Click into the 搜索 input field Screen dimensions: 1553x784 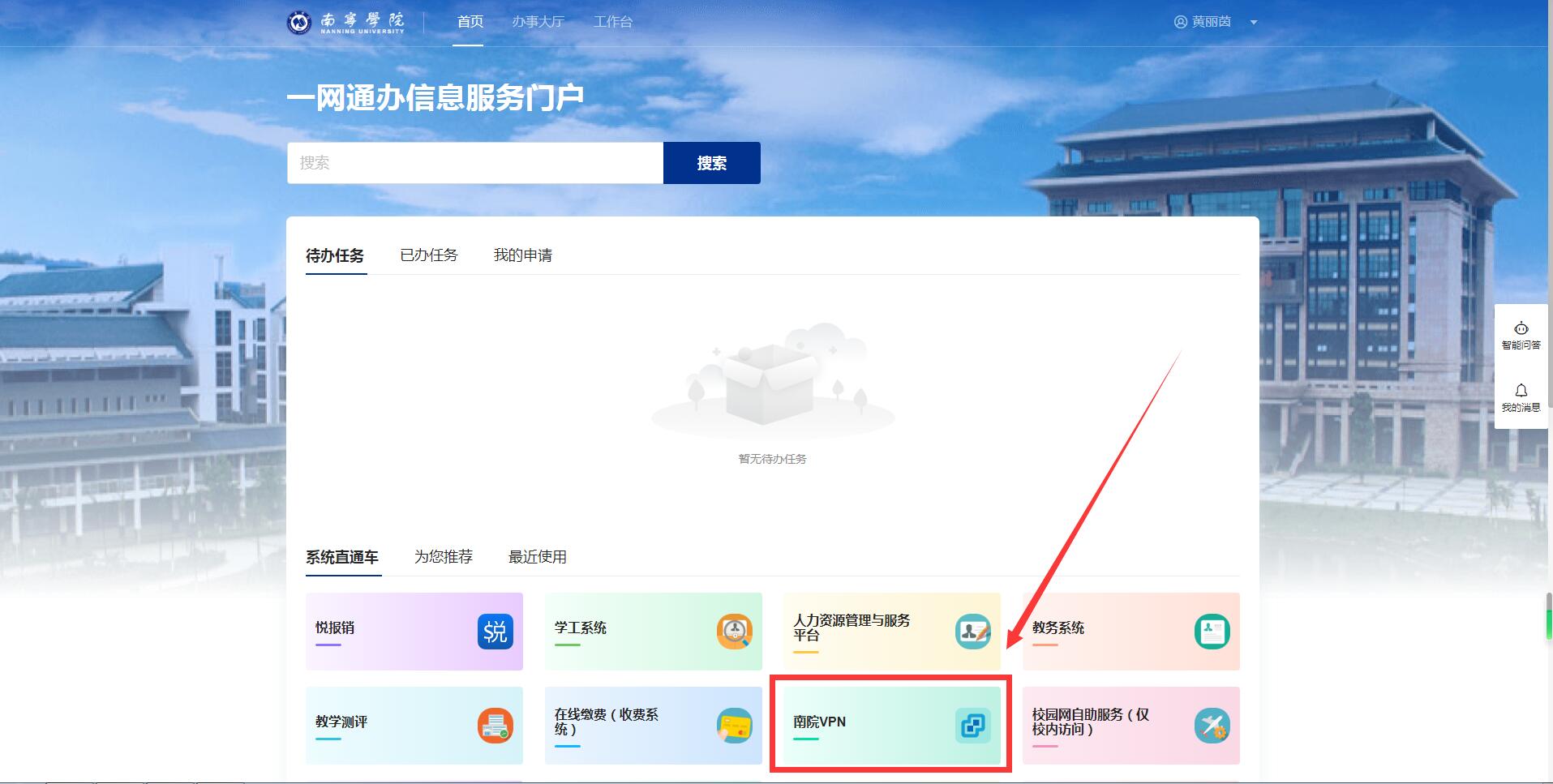pos(474,163)
